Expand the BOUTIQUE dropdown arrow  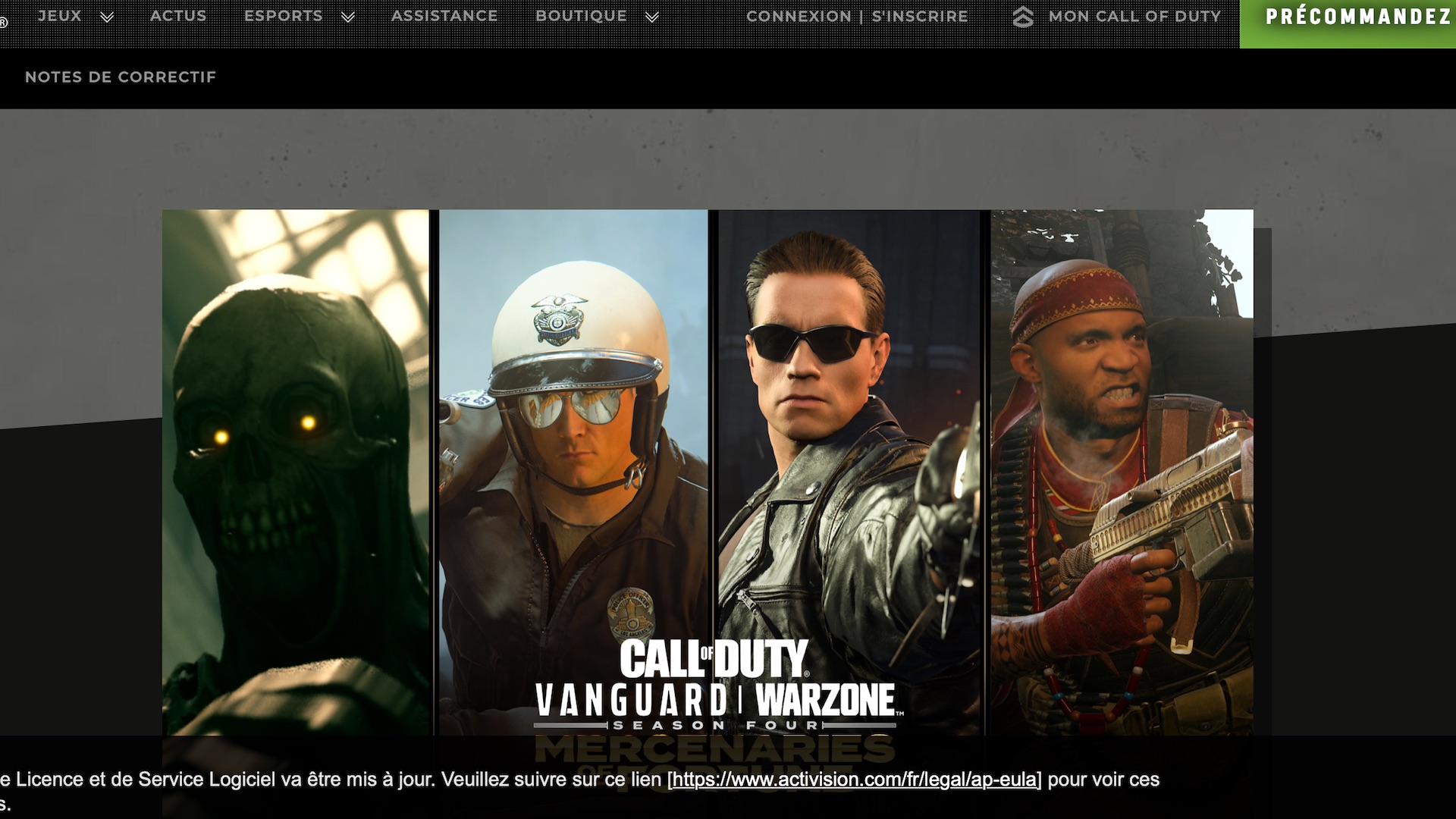pyautogui.click(x=652, y=17)
